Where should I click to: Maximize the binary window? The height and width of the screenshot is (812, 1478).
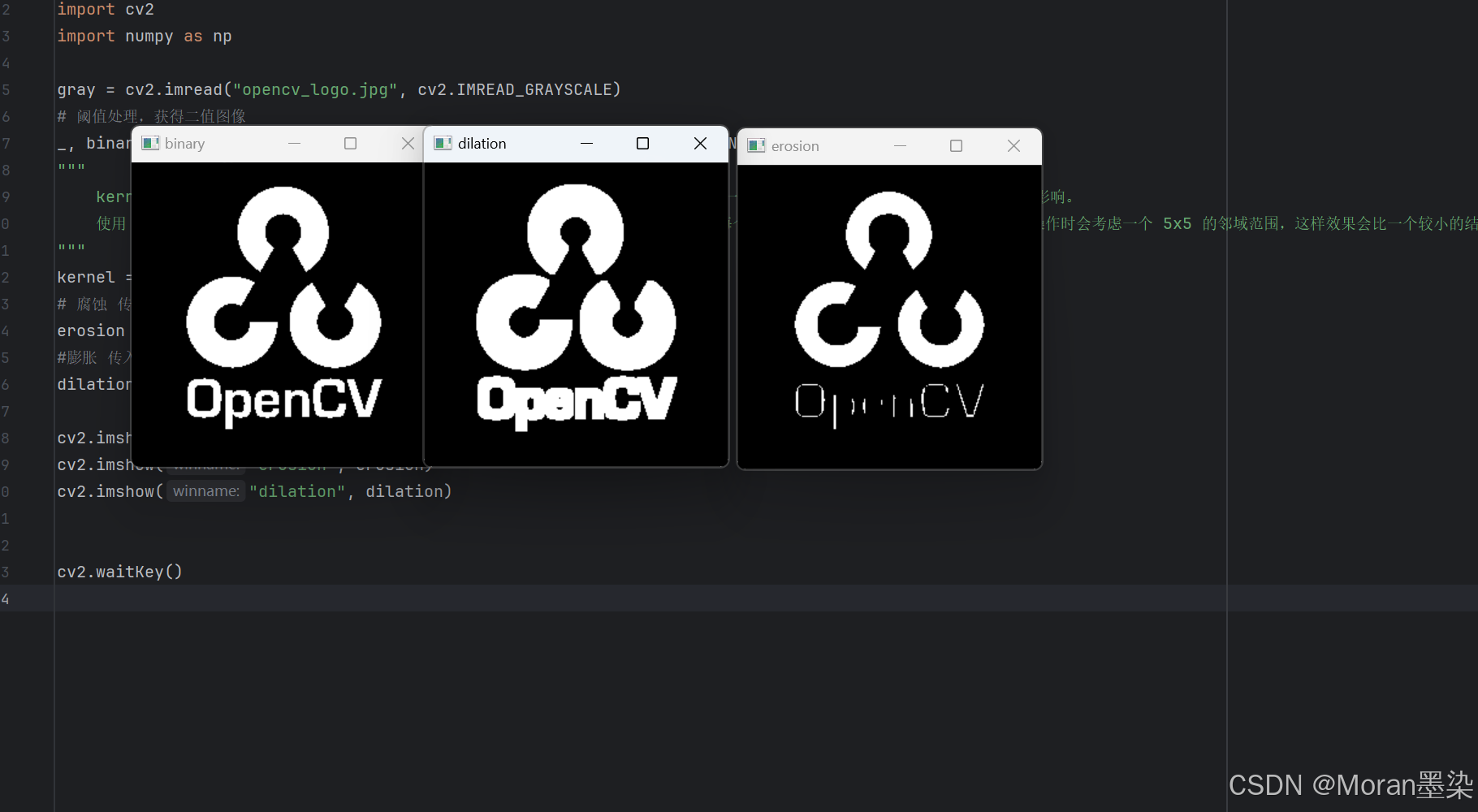pos(350,144)
